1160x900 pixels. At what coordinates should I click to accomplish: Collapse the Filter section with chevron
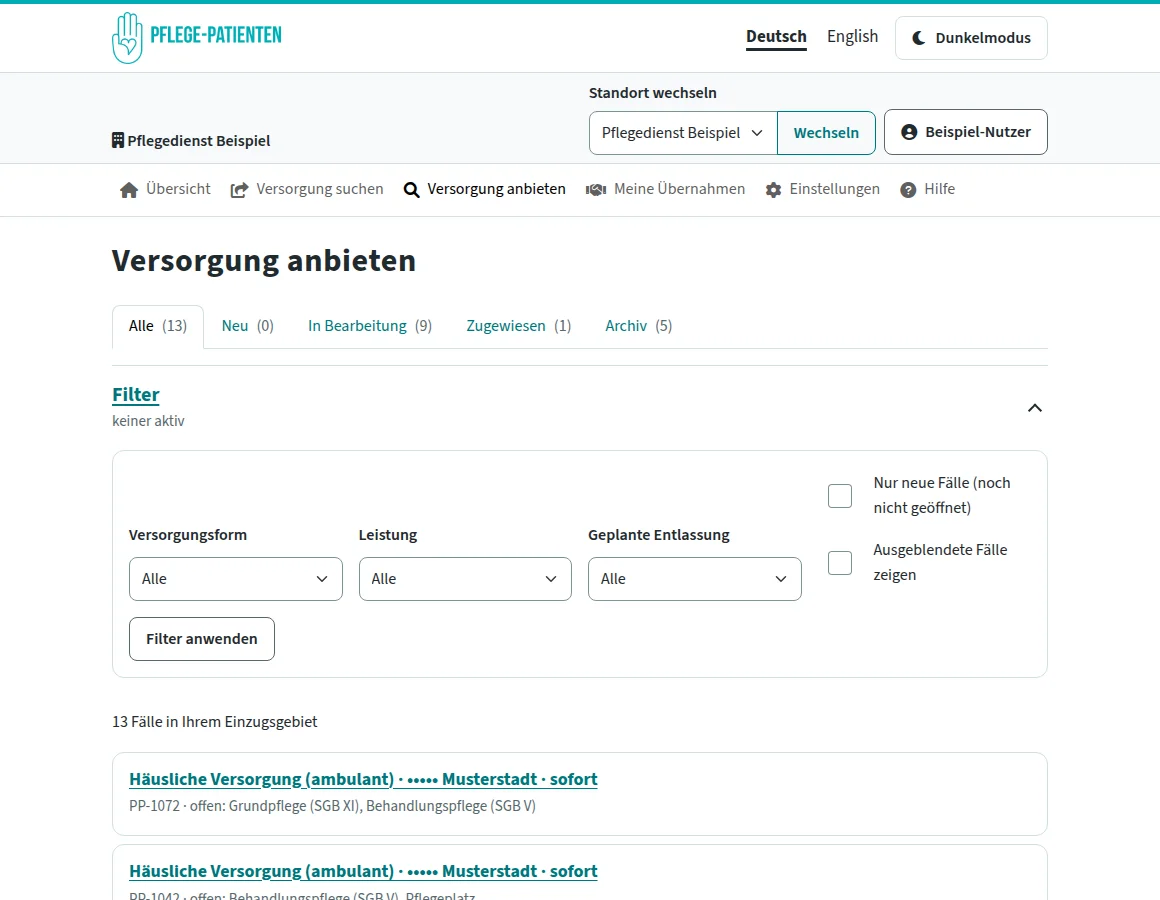1034,408
